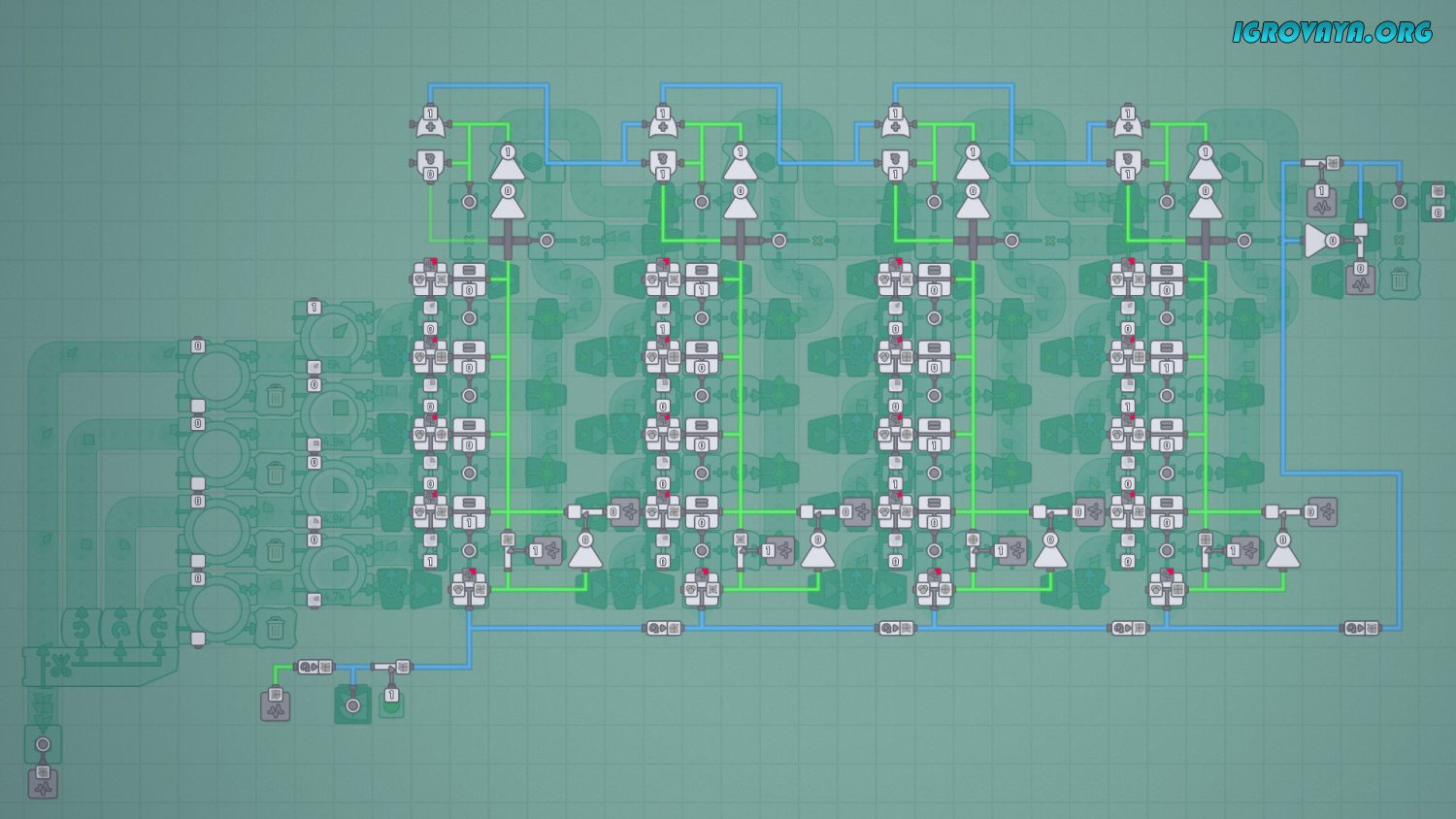Image resolution: width=1456 pixels, height=819 pixels.
Task: Select the constant signal in bottom-left corner
Action: [x=43, y=782]
